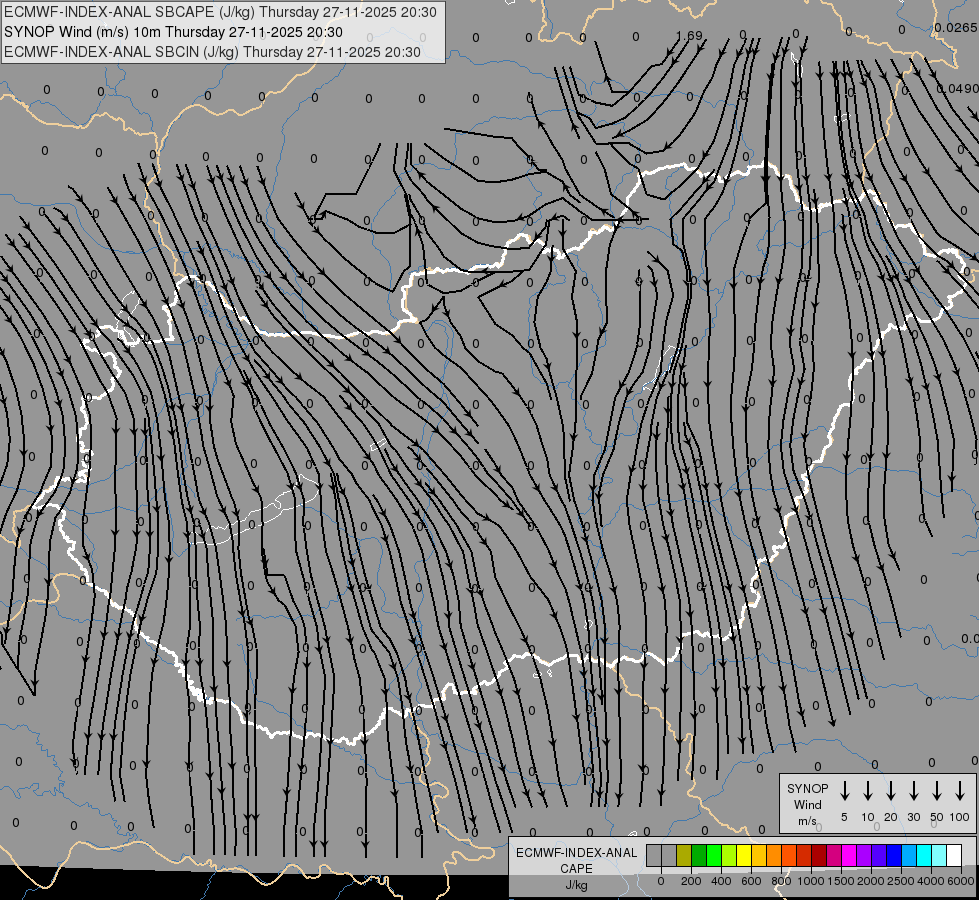The width and height of the screenshot is (979, 900).
Task: Click the 400 tick label in CAPE scale
Action: [721, 881]
